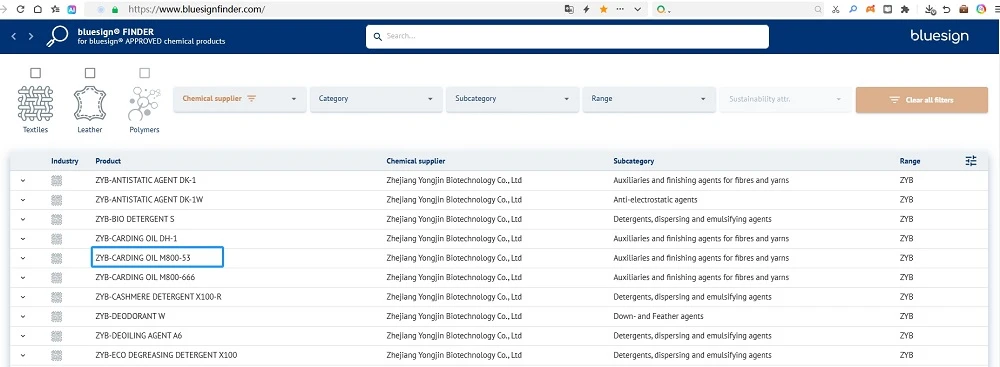Expand the ZYB-DEODORANT W row
Viewport: 1000px width, 367px height.
coord(23,317)
